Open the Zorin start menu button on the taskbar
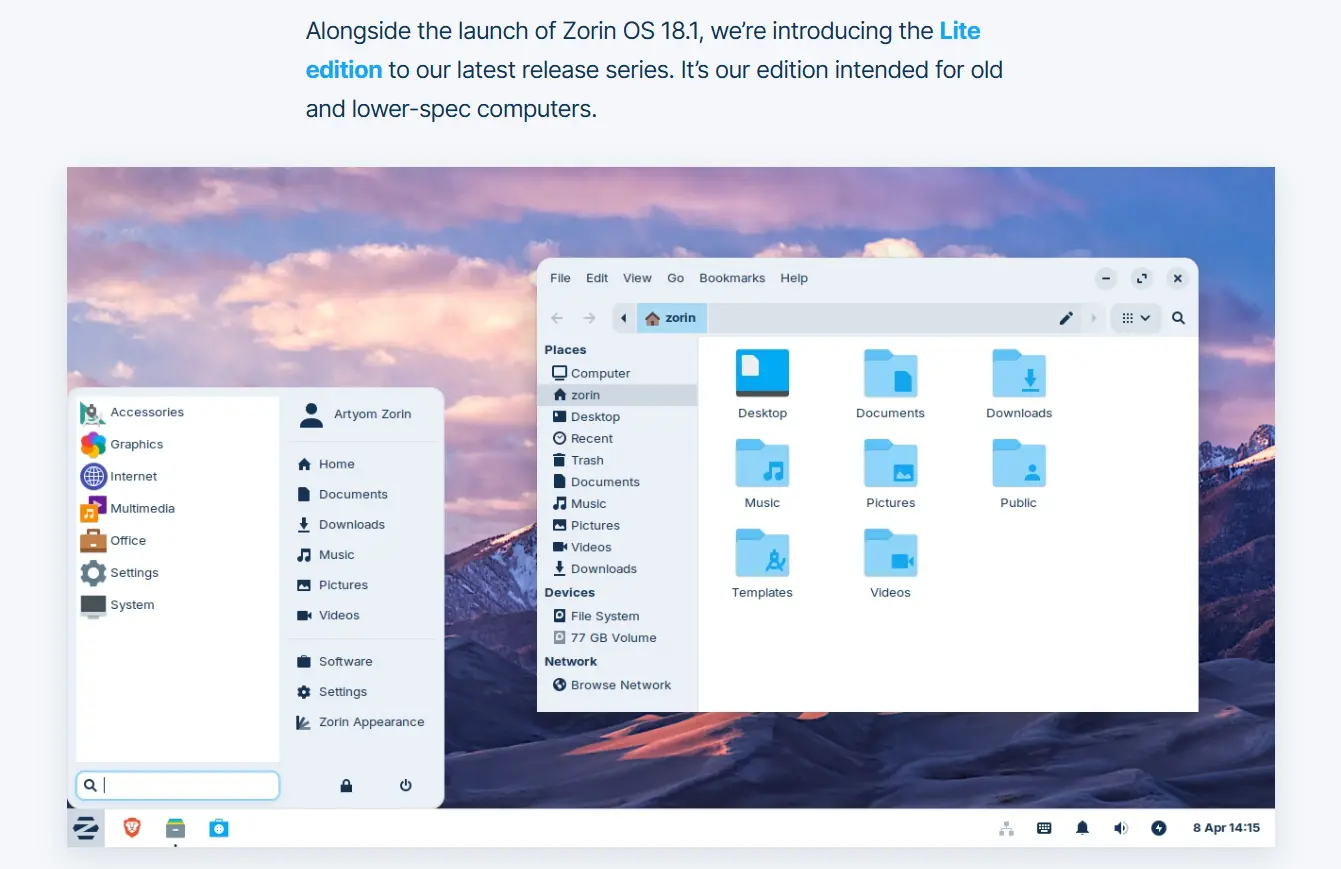The image size is (1341, 869). click(86, 828)
